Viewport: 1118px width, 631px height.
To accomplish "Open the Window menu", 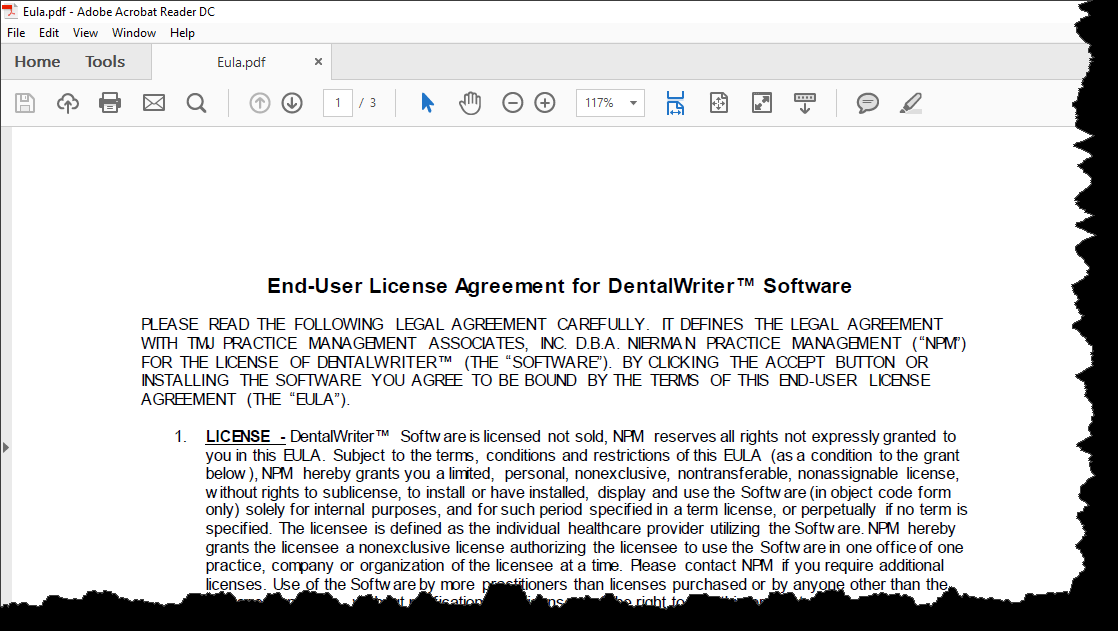I will [x=133, y=33].
